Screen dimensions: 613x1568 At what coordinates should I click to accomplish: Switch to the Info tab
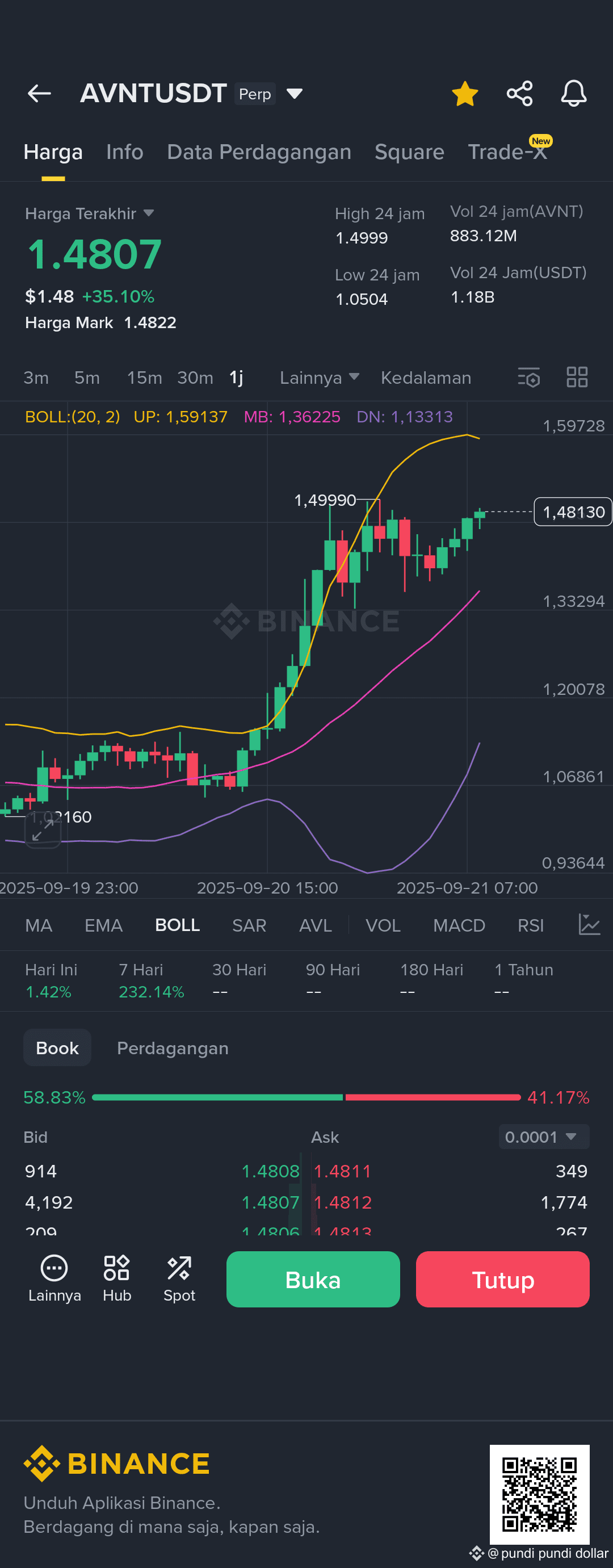pyautogui.click(x=125, y=152)
